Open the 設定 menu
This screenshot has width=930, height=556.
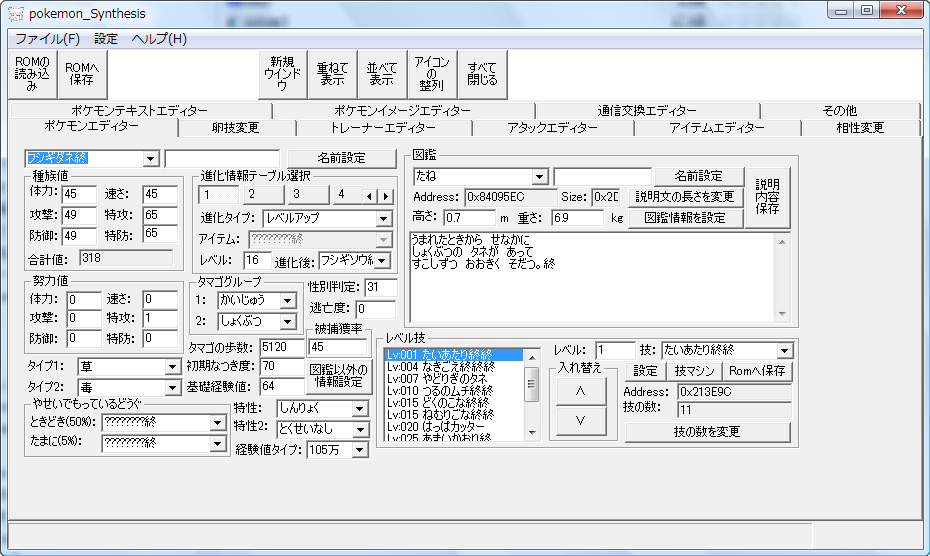click(x=106, y=39)
